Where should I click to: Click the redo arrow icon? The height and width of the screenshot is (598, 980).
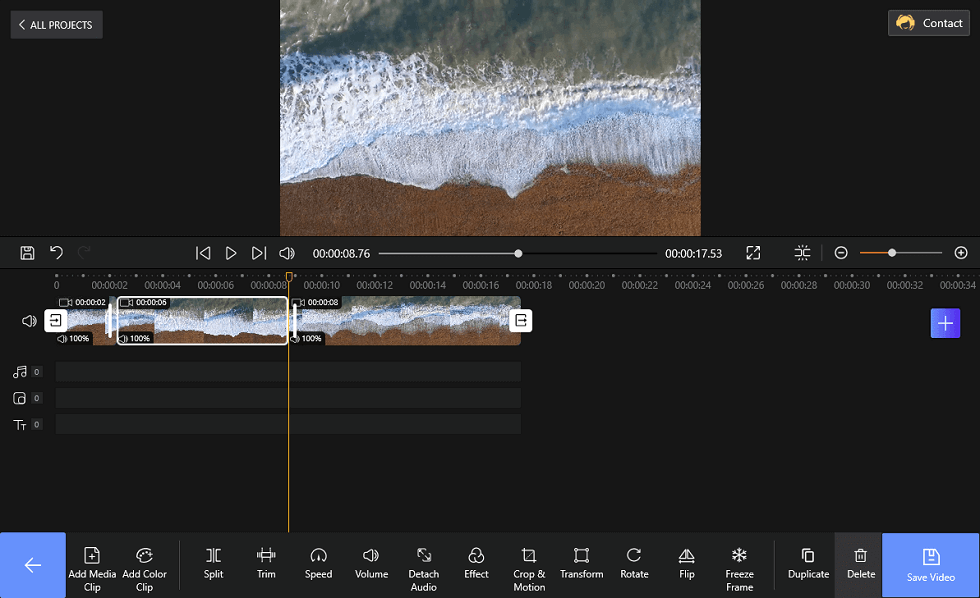coord(84,252)
